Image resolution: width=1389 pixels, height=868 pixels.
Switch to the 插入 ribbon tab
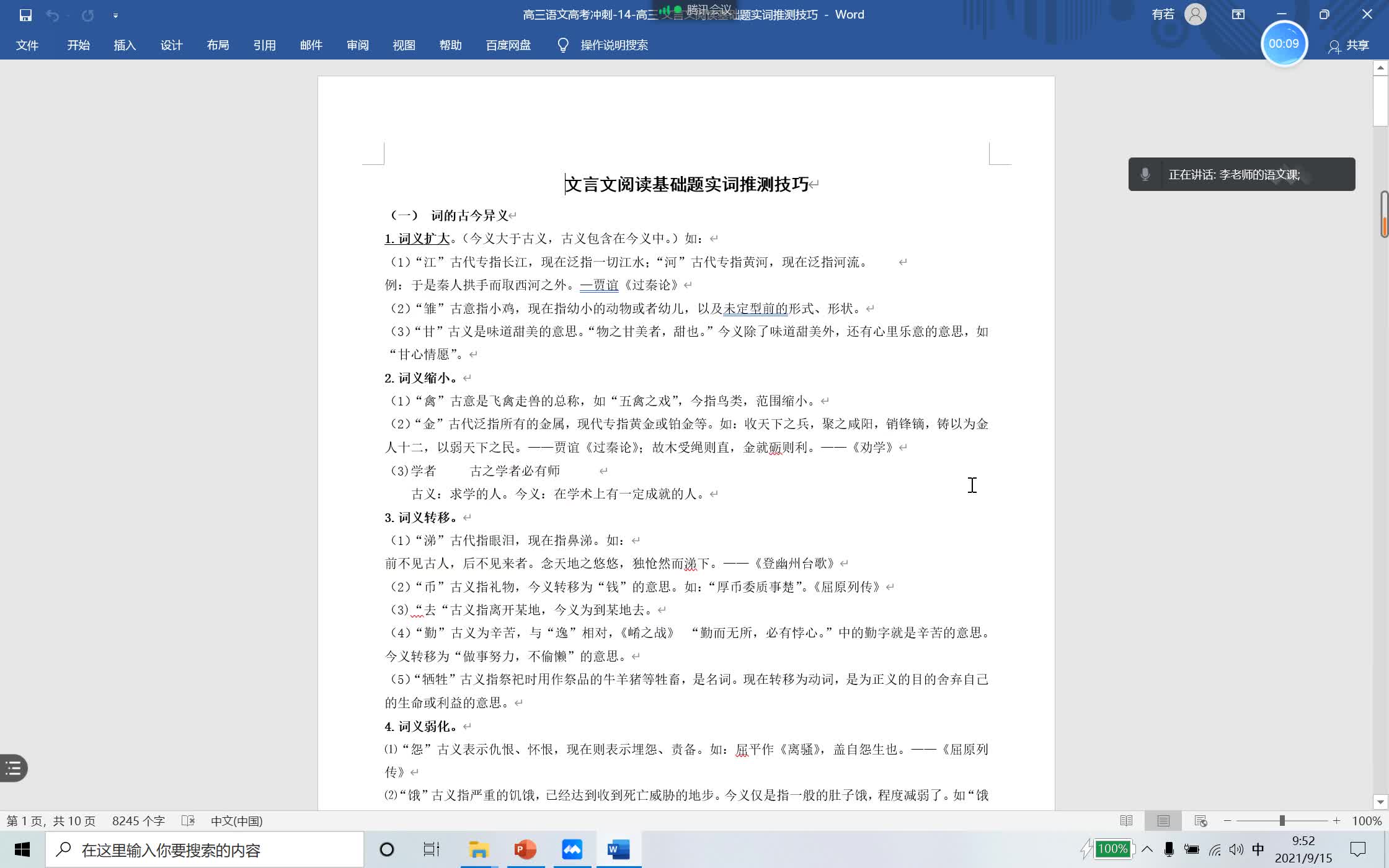[125, 45]
